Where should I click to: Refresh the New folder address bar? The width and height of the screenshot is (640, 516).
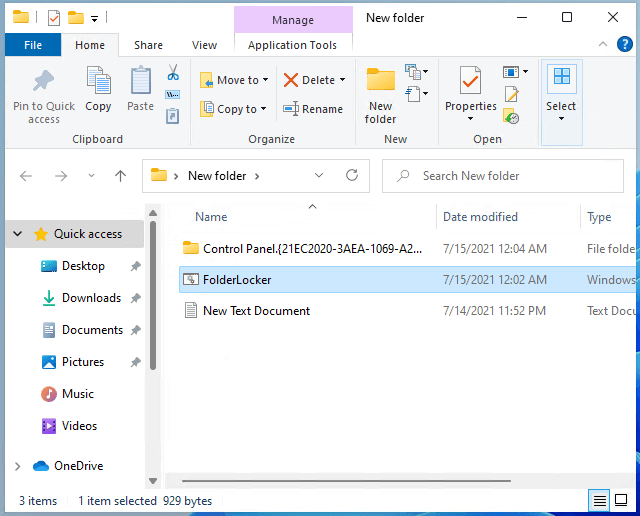[x=352, y=176]
